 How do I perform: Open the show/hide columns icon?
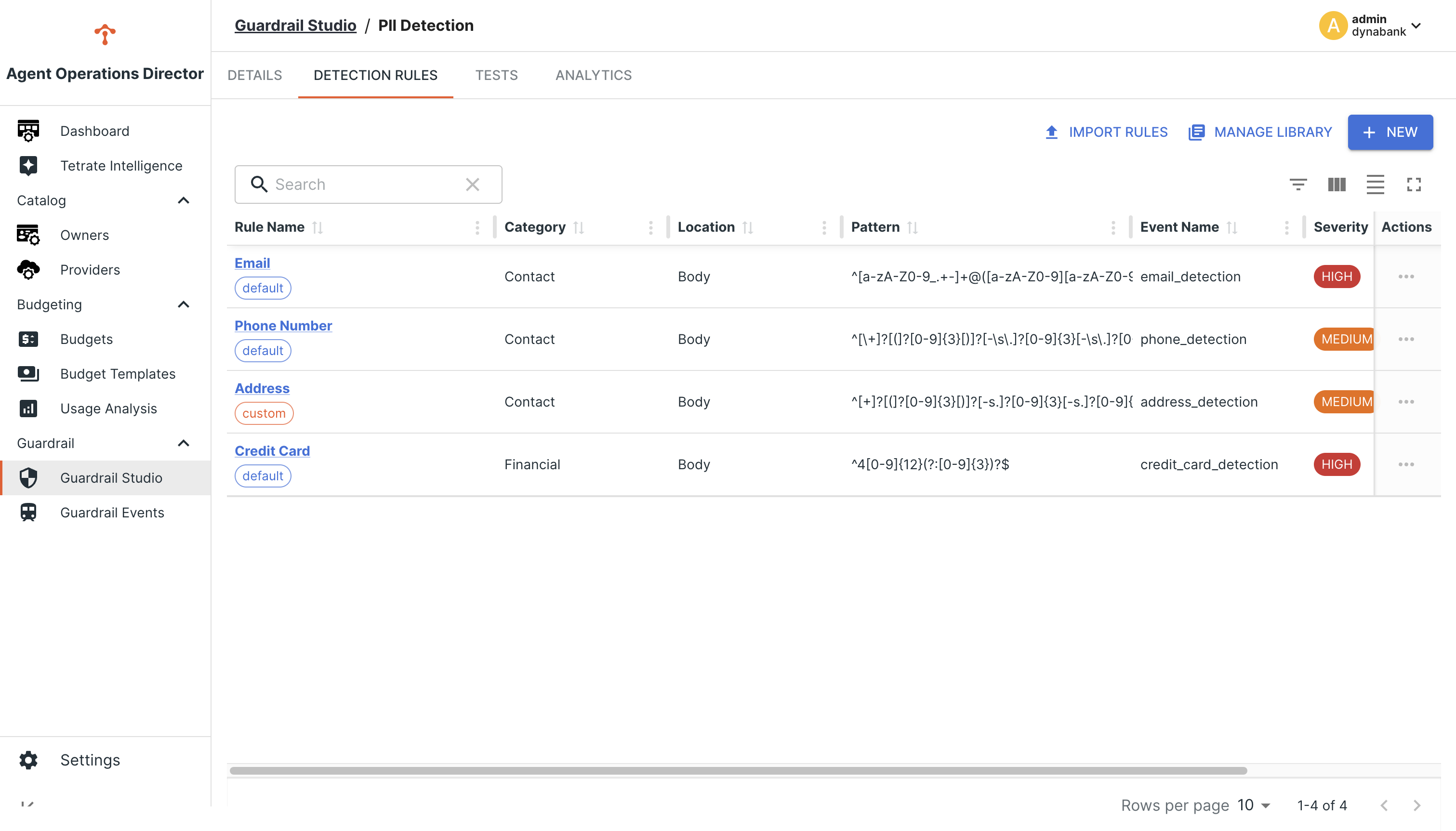click(x=1337, y=185)
